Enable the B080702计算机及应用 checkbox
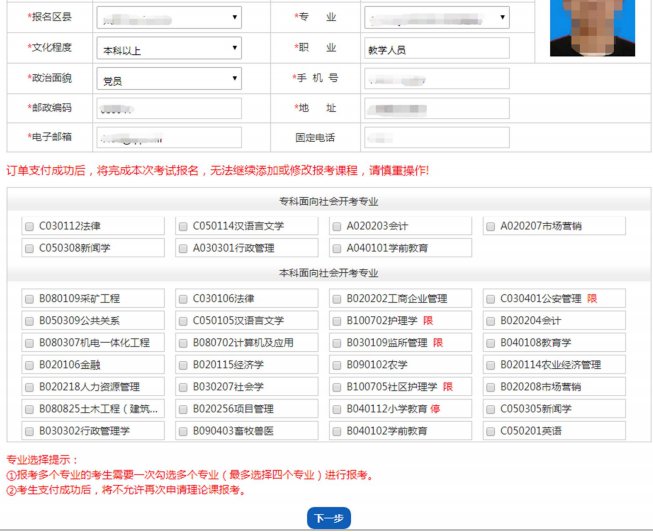653x532 pixels. tap(183, 342)
